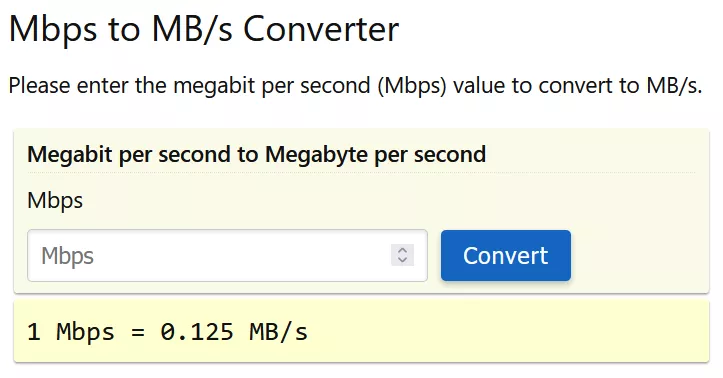Viewport: 723px width, 378px height.
Task: Select the Mbps label above the input
Action: 55,201
